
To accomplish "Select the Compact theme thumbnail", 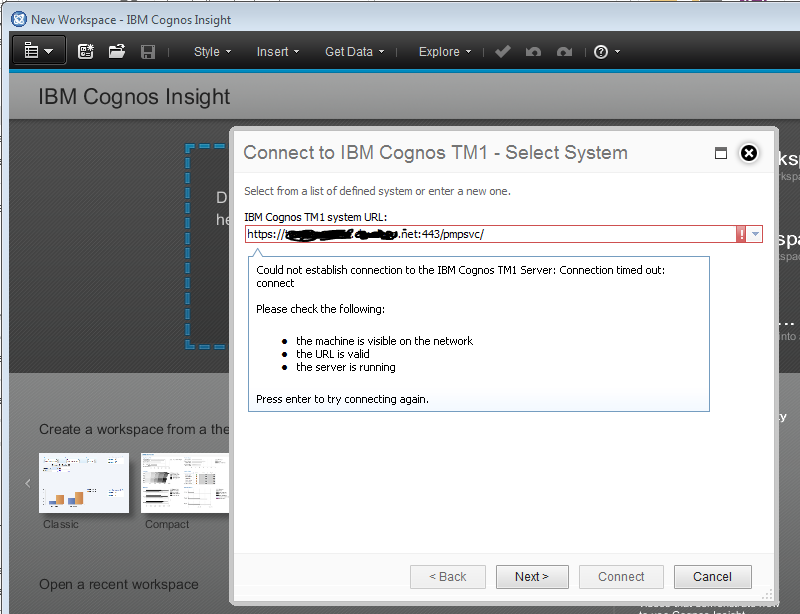I will pos(185,483).
